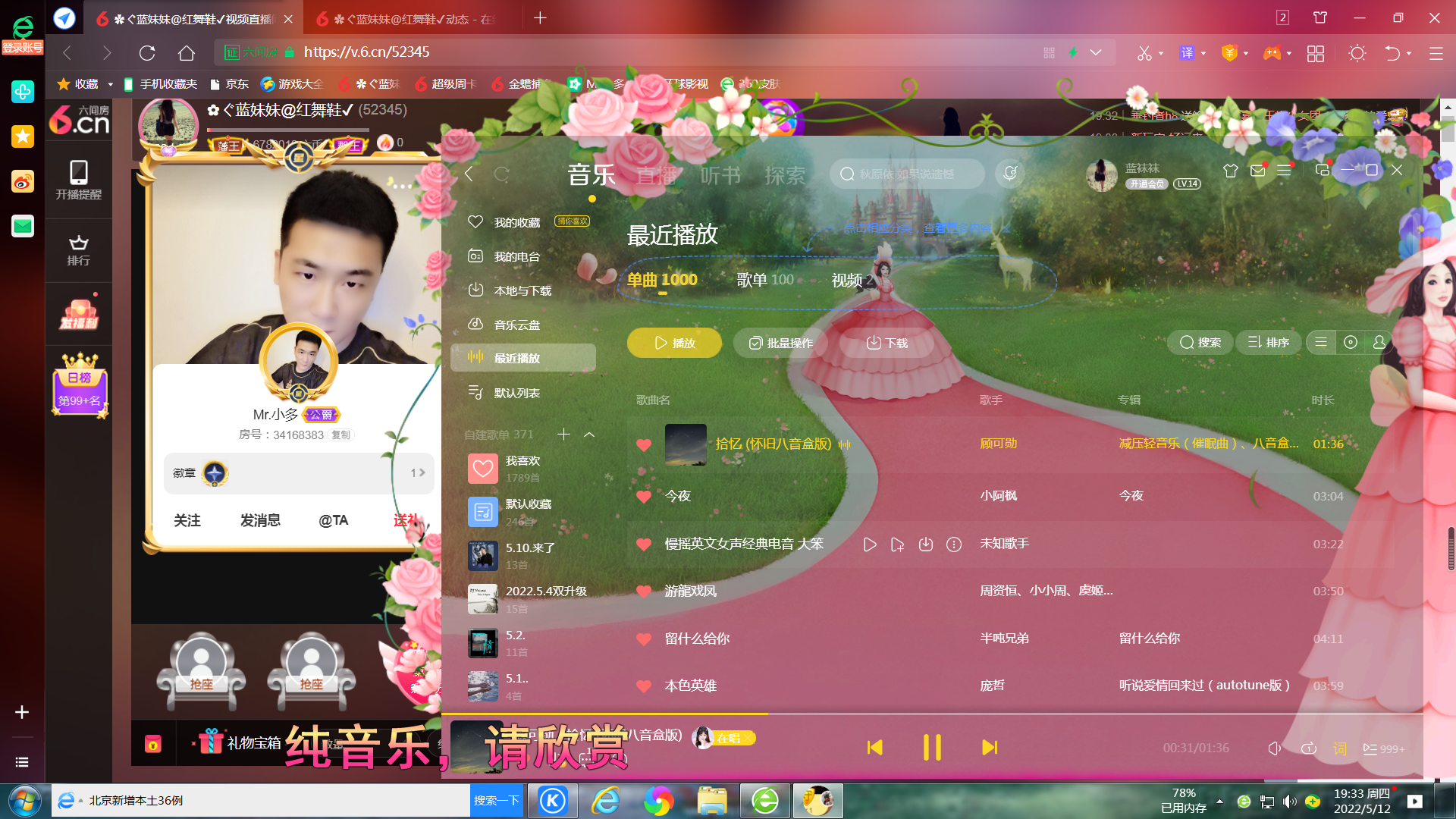Play the 慢摇英文女声经典电音 song next
This screenshot has height=819, width=1456.
897,544
